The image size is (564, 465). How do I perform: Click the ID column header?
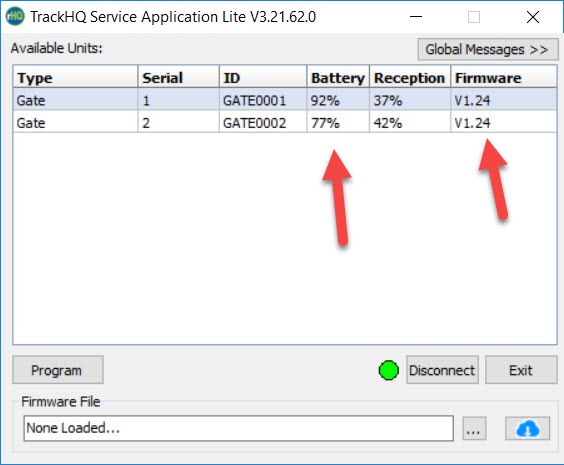tap(263, 77)
